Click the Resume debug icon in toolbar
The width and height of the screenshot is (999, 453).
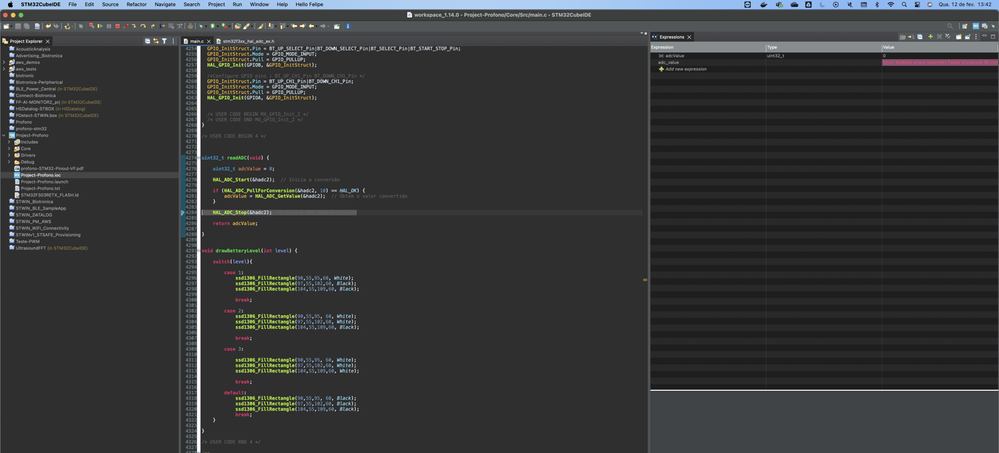tap(100, 26)
